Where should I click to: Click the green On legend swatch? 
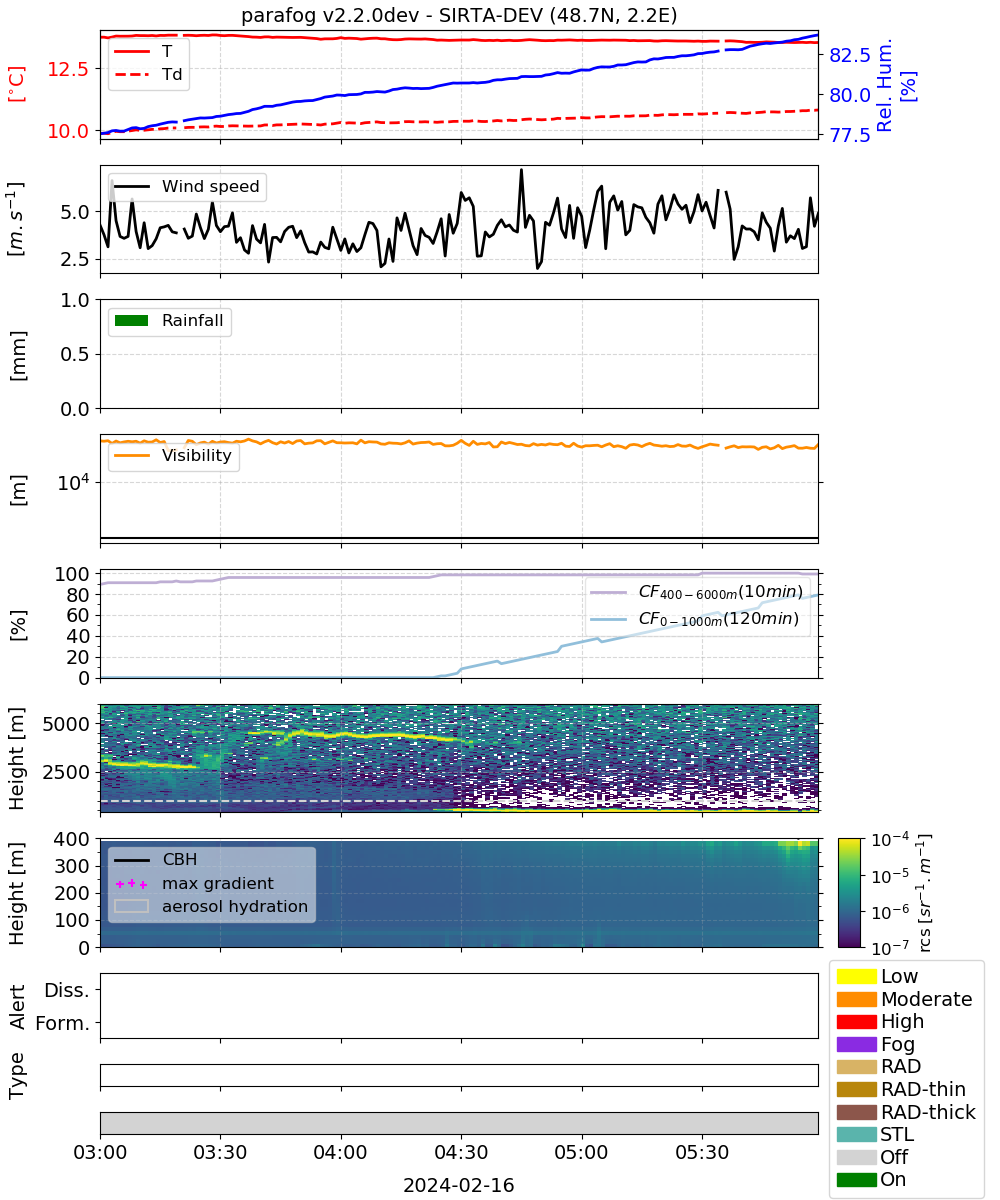click(856, 1179)
